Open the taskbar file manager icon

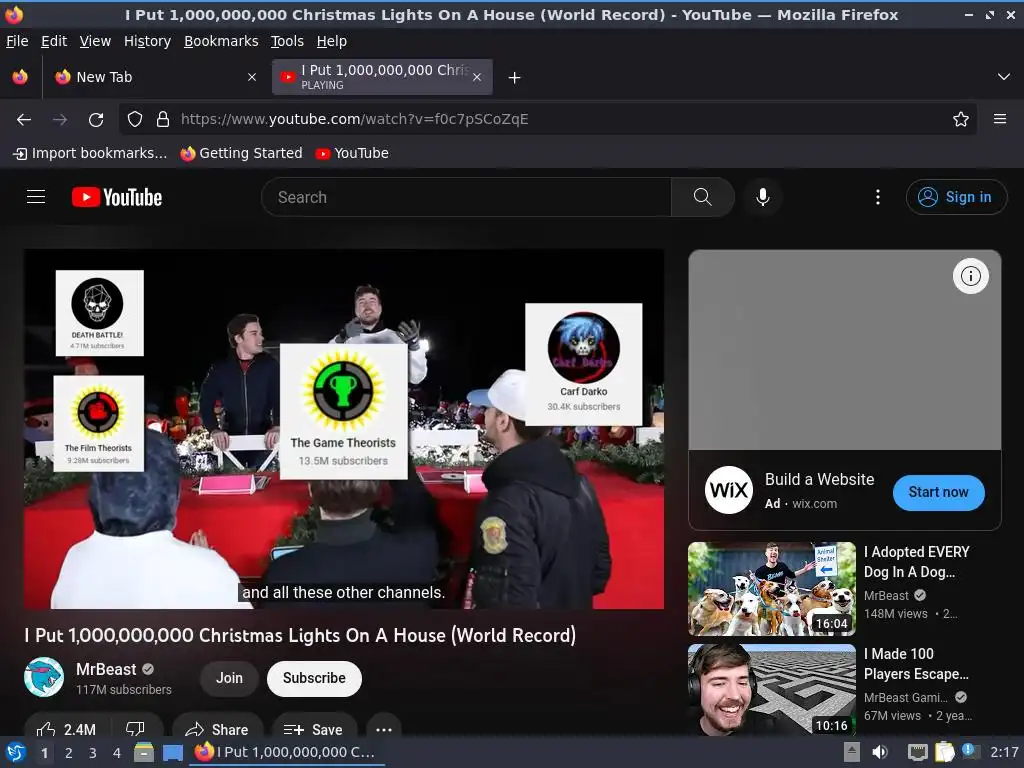(x=144, y=752)
